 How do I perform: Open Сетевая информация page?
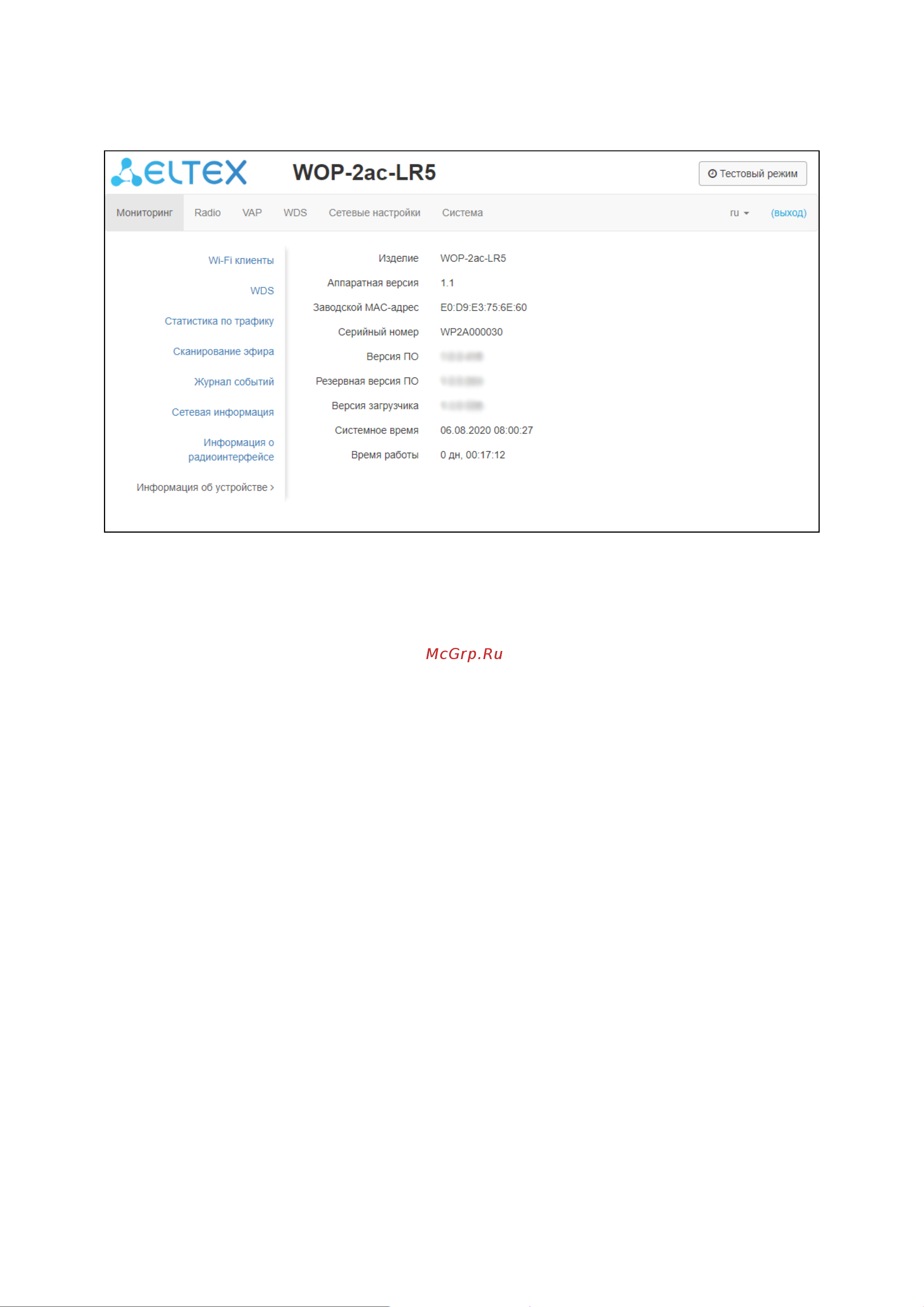[x=223, y=412]
